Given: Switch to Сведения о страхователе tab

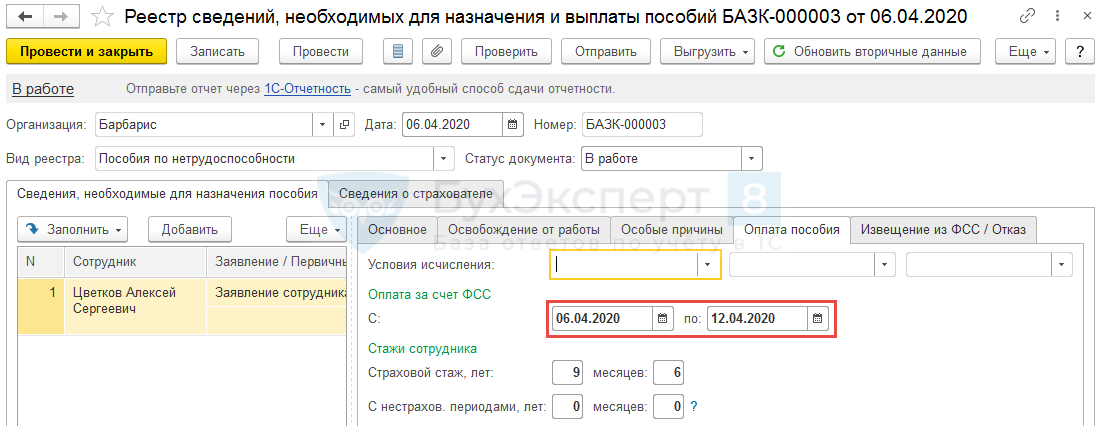Looking at the screenshot, I should [415, 193].
